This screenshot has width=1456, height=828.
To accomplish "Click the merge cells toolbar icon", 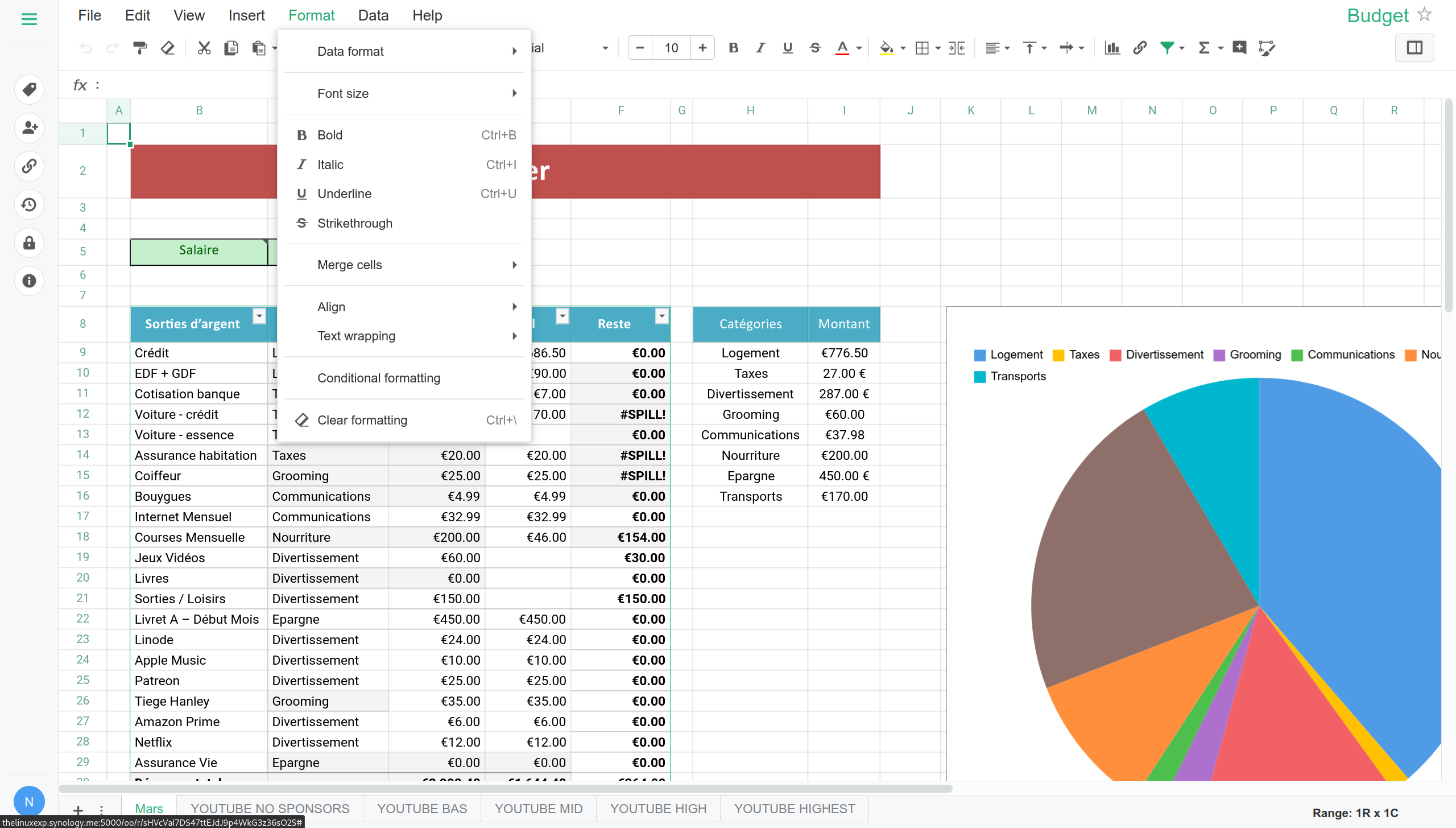I will 957,48.
